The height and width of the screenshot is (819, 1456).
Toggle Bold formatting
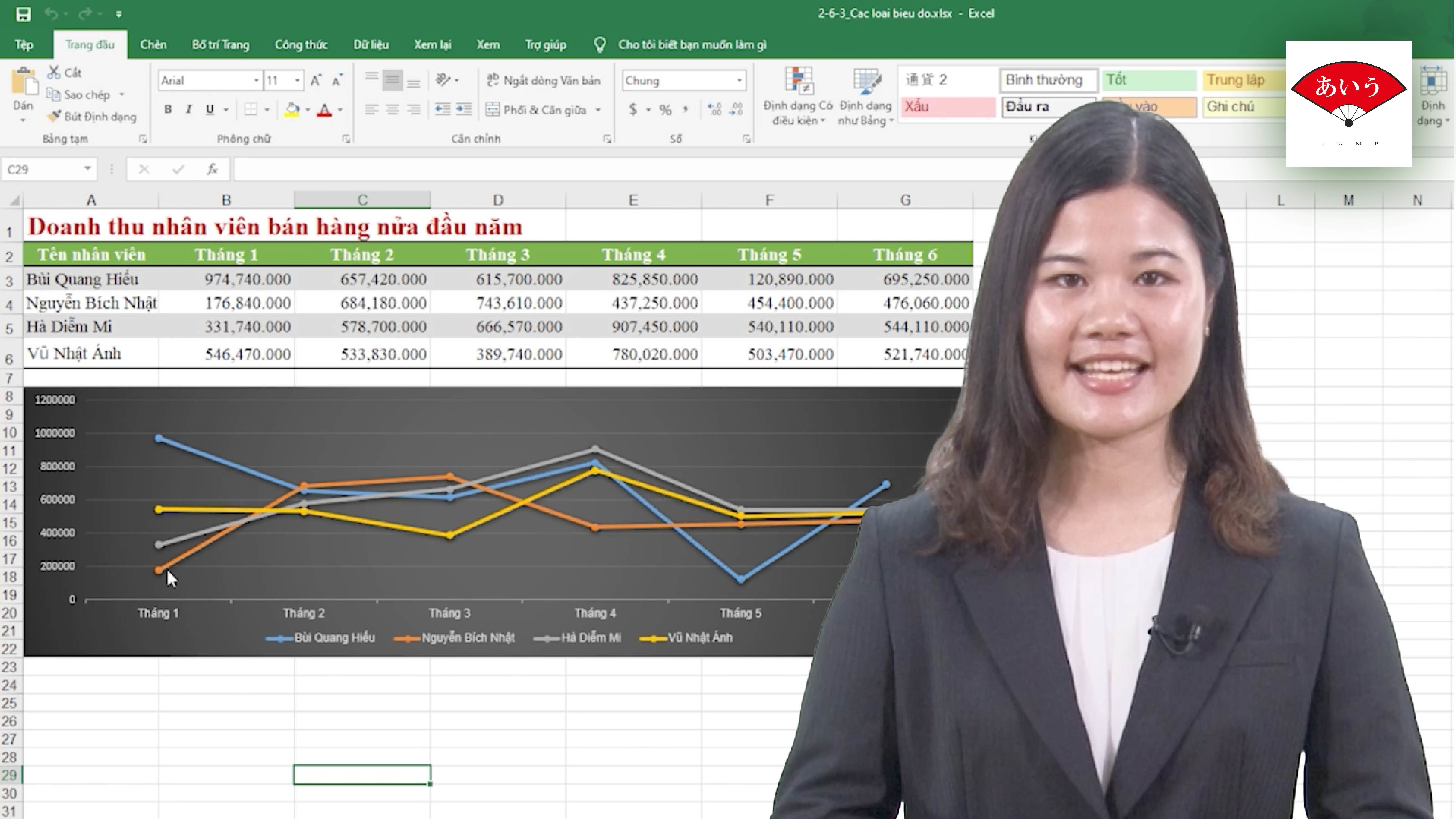168,109
